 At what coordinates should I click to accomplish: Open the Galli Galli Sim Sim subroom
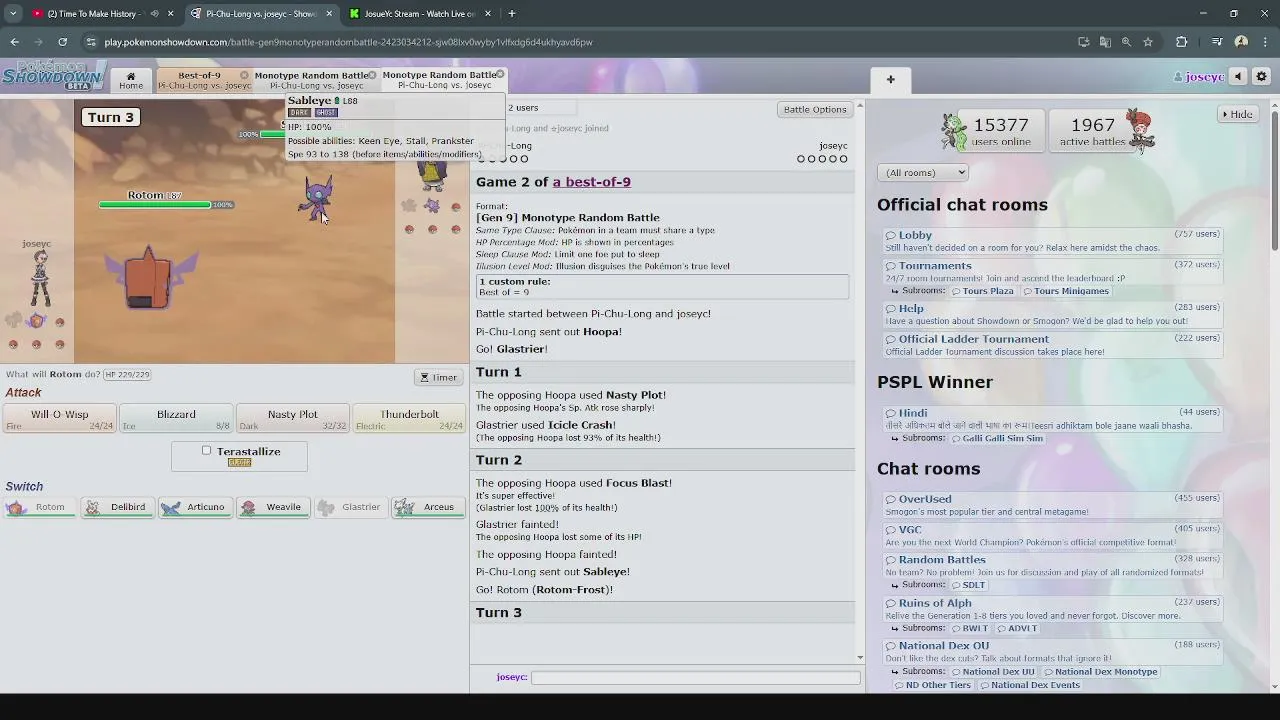point(996,438)
